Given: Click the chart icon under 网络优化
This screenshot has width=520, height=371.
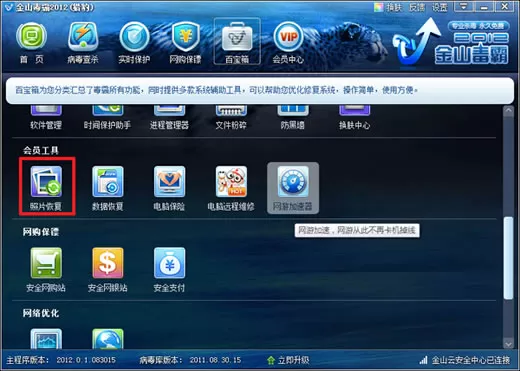Looking at the screenshot, I should tap(46, 339).
